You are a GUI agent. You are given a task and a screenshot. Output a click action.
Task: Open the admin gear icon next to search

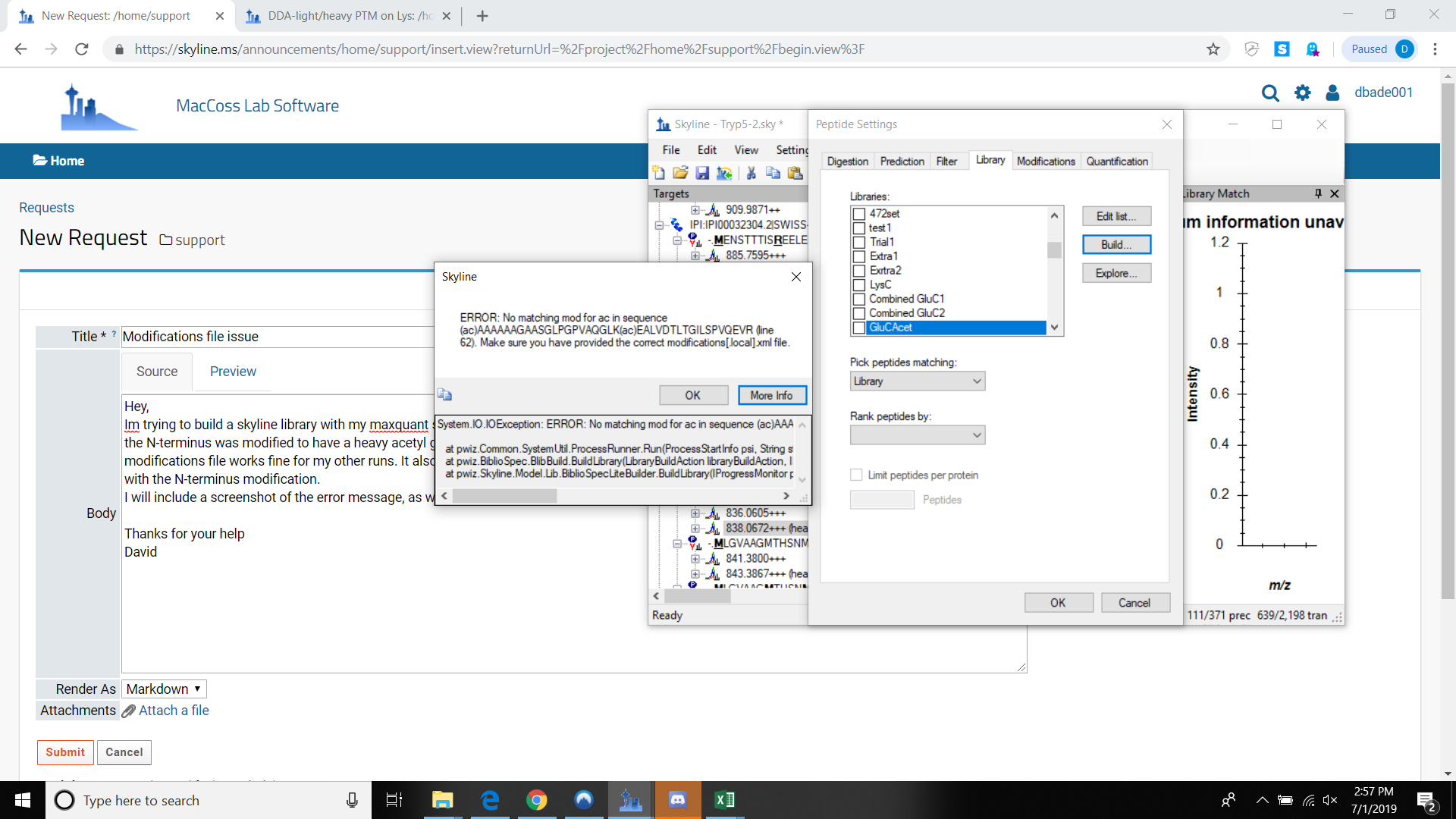coord(1302,93)
